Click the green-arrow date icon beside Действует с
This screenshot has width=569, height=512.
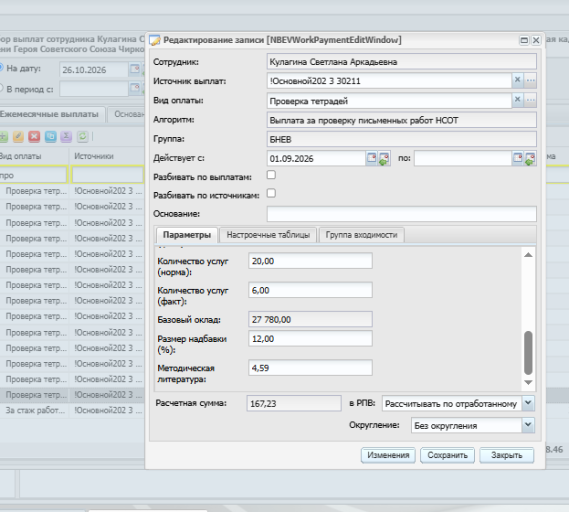tap(384, 159)
